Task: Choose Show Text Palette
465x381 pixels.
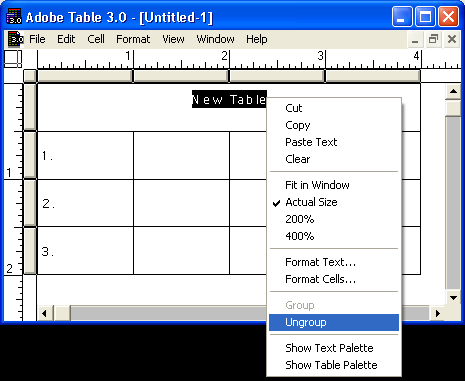Action: [x=334, y=348]
